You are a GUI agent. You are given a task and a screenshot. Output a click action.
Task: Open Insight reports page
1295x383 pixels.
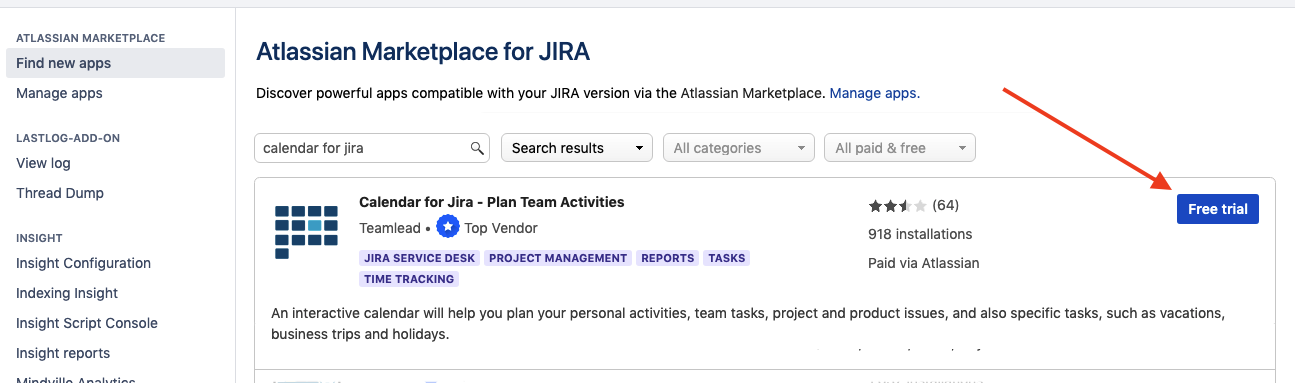point(63,353)
